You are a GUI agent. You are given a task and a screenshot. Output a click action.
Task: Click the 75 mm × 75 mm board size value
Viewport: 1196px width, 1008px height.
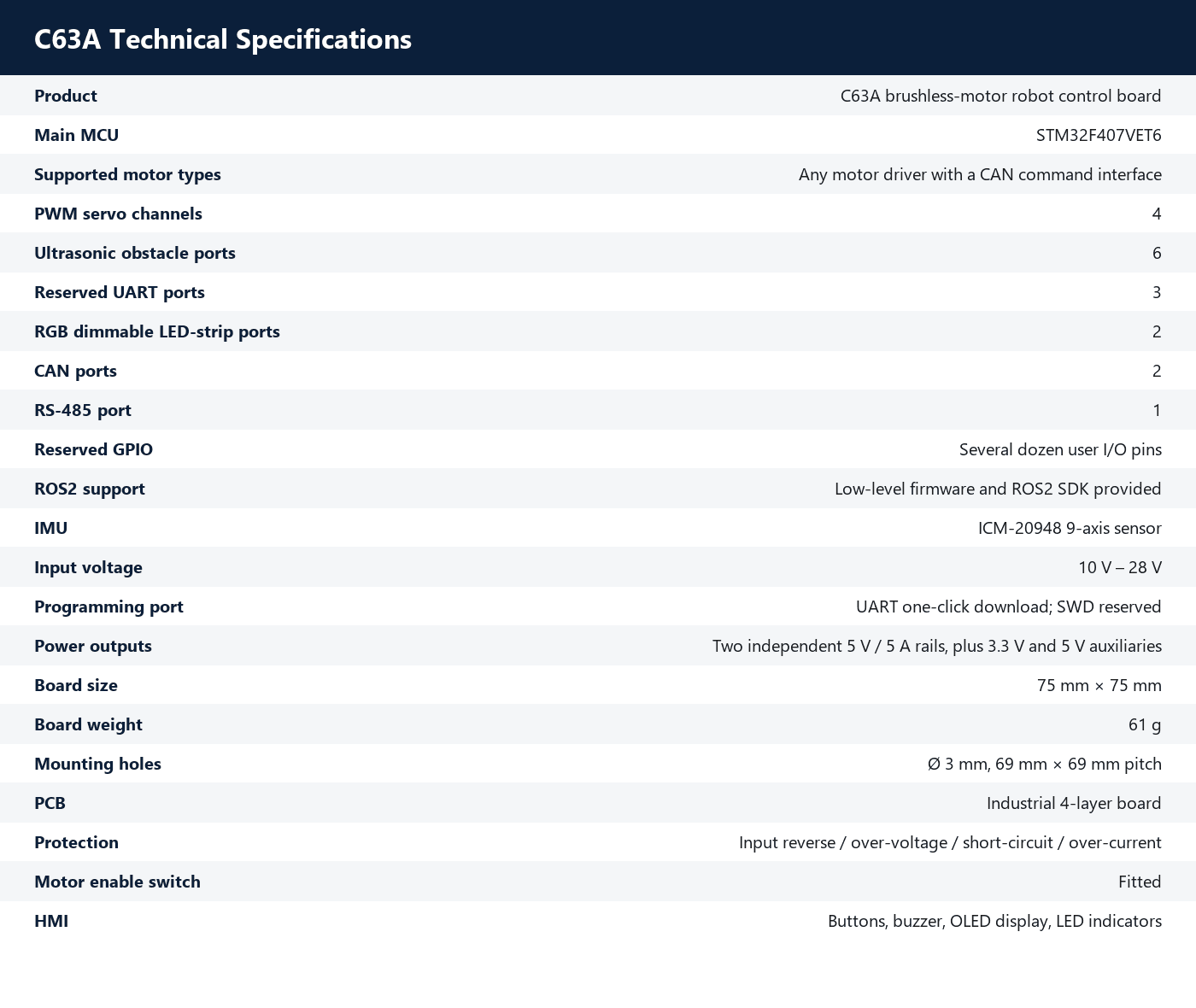pyautogui.click(x=1099, y=685)
